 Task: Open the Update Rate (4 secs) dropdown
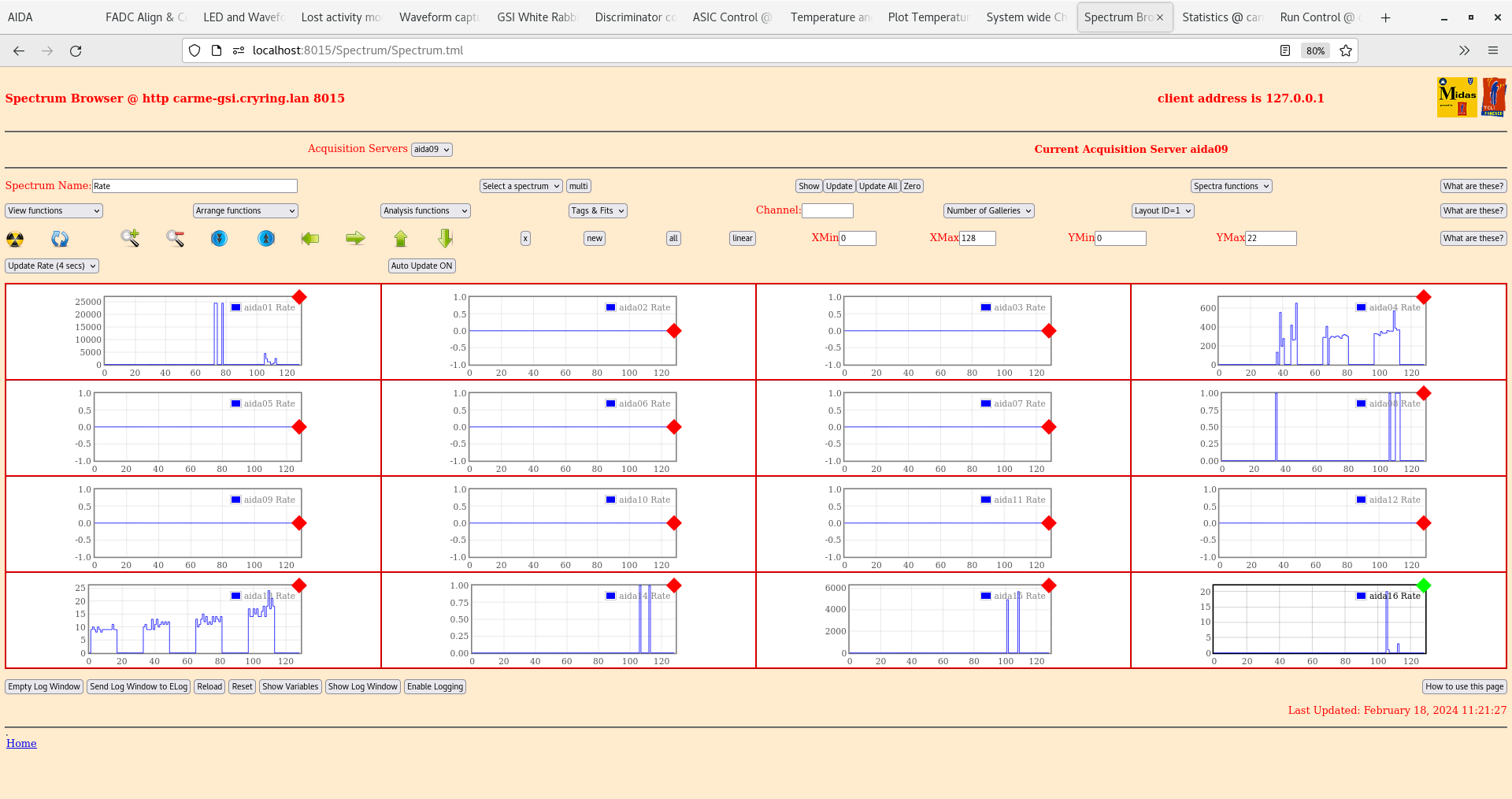[x=52, y=266]
